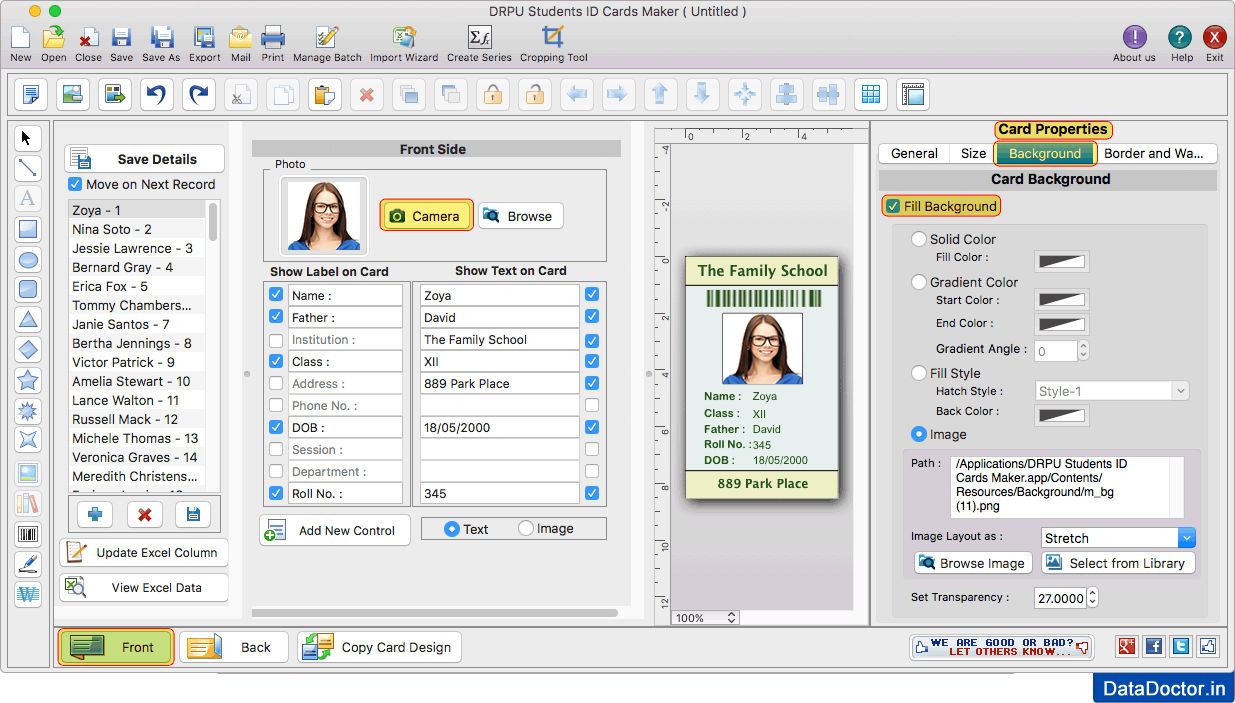Select the Solid Color radio button
Viewport: 1235px width, 703px height.
click(919, 239)
